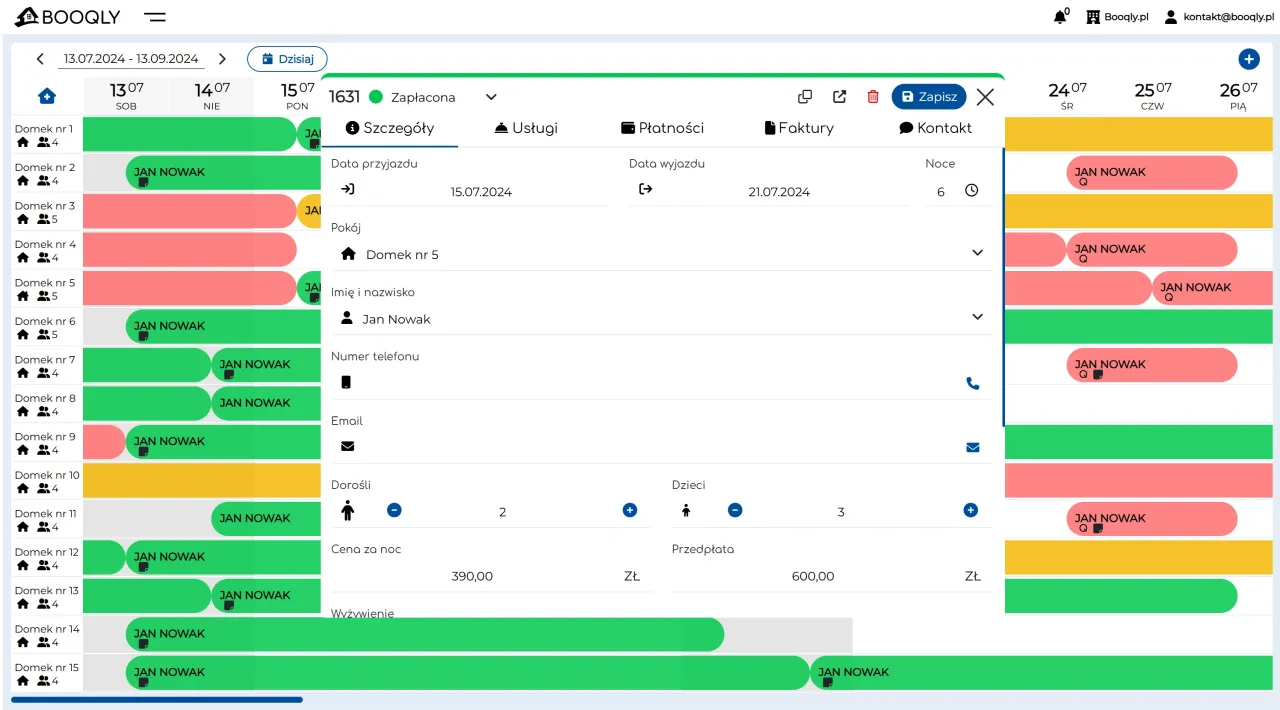Open the Pokój room dropdown
Image resolution: width=1280 pixels, height=710 pixels.
pyautogui.click(x=977, y=253)
